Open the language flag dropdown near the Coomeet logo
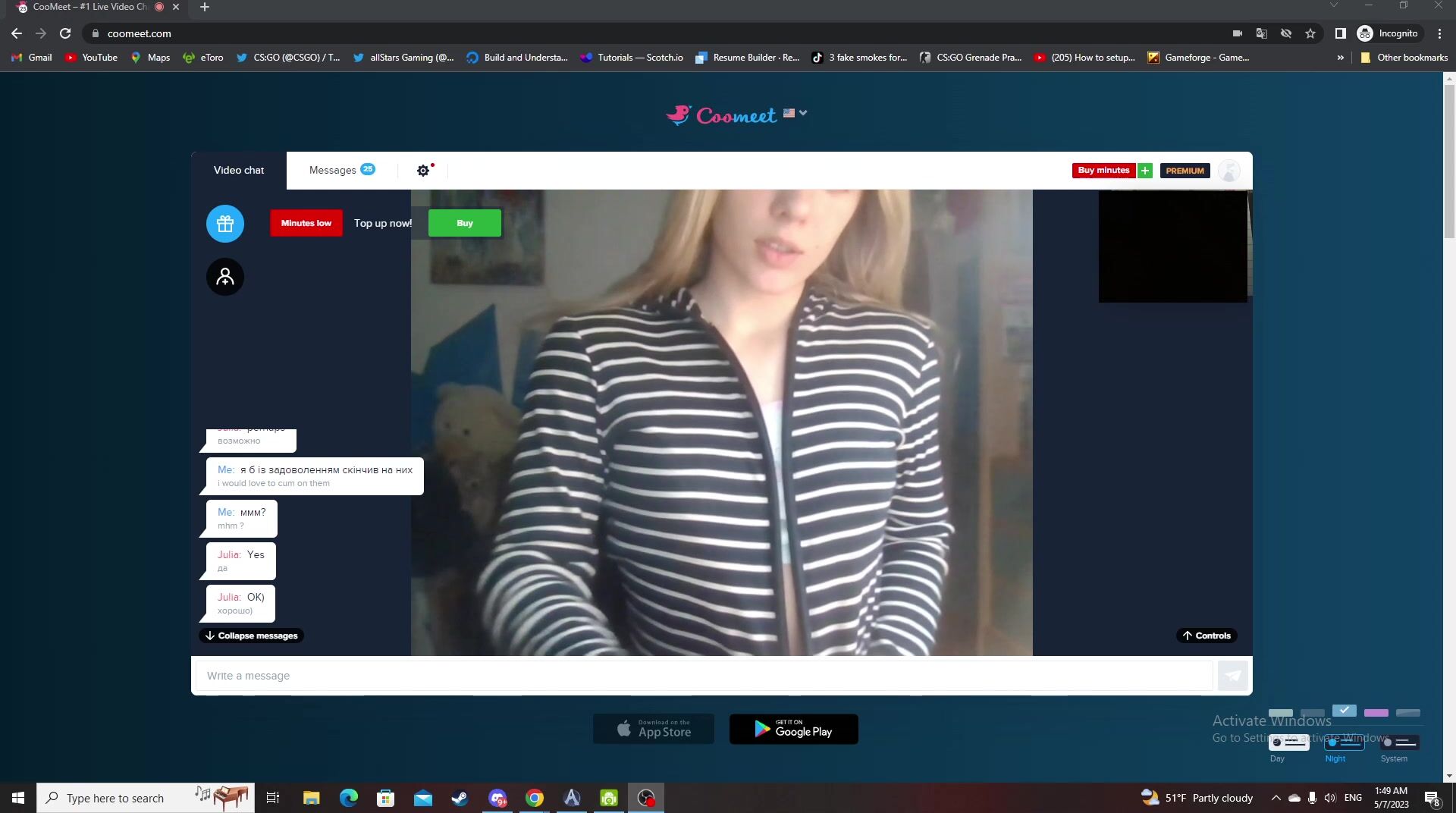This screenshot has width=1456, height=813. (x=795, y=113)
